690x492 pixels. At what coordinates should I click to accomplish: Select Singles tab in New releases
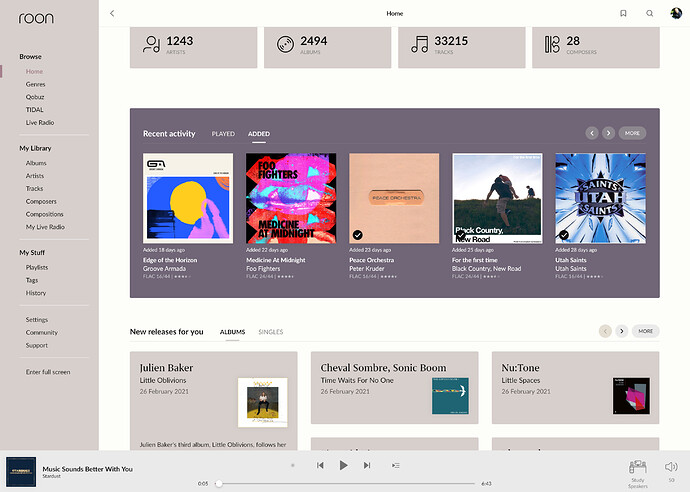(271, 332)
